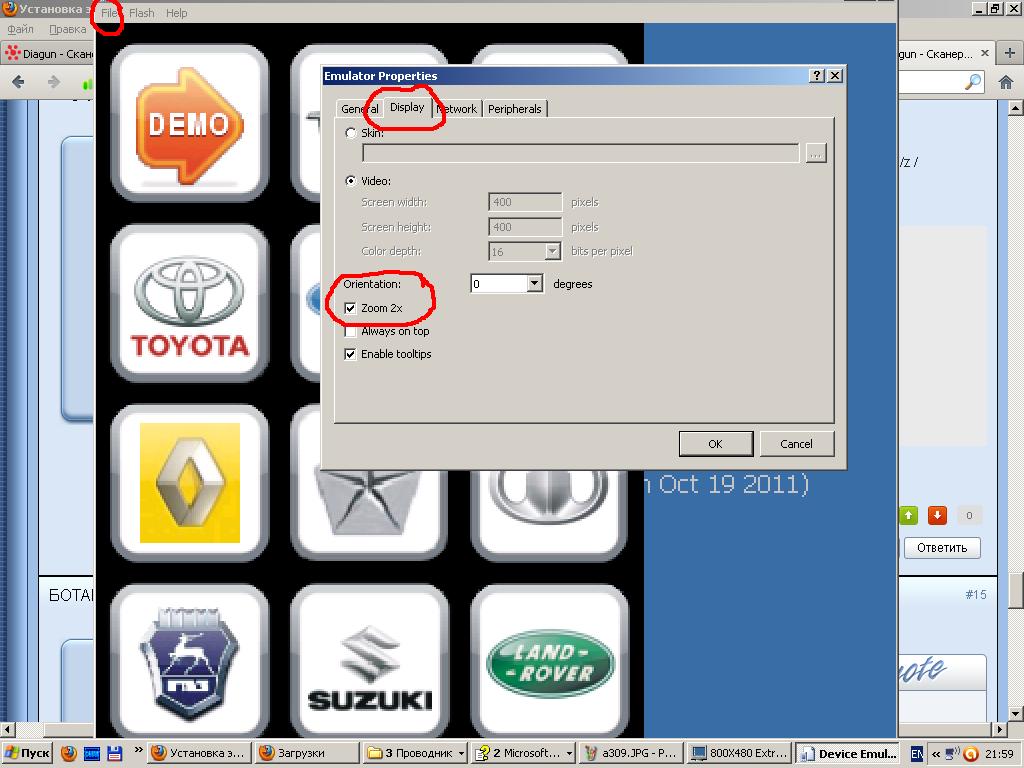Click Cancel in Emulator Properties

pos(797,443)
